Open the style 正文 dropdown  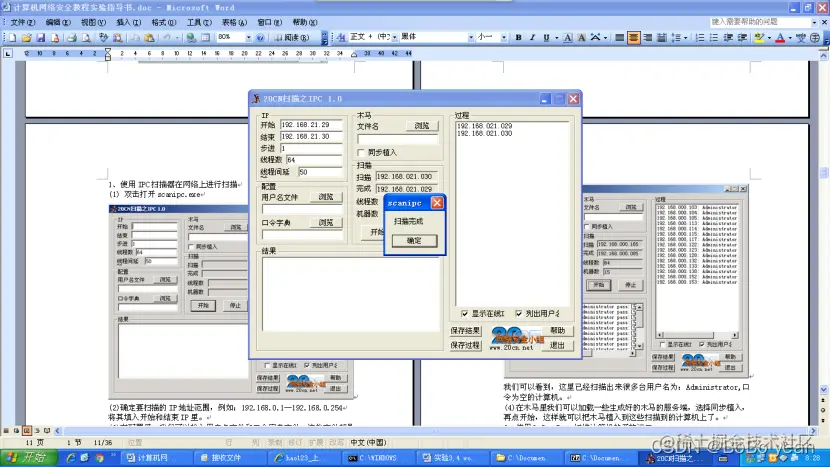pos(394,37)
